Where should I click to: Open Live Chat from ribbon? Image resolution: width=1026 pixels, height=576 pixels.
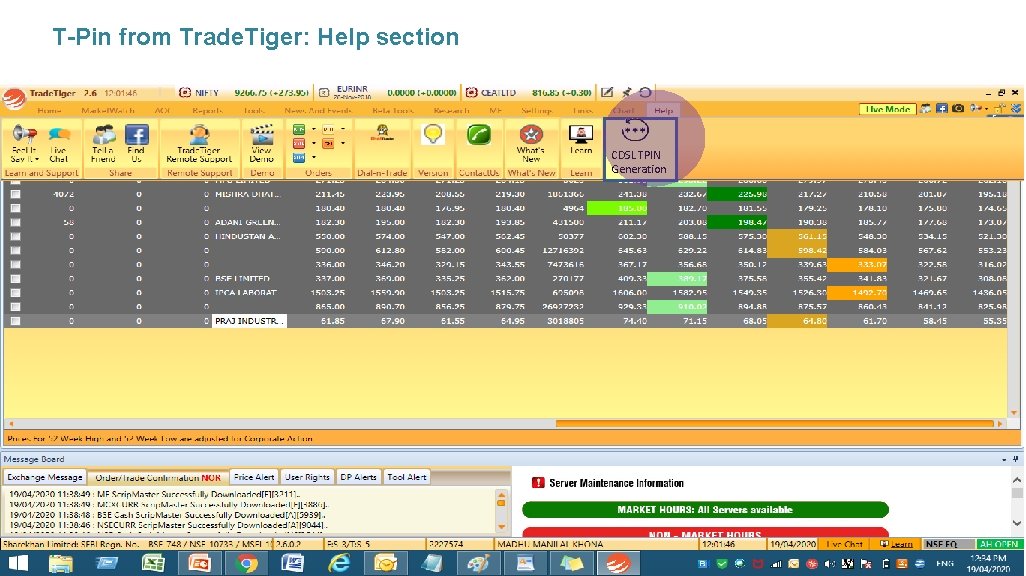tap(59, 143)
